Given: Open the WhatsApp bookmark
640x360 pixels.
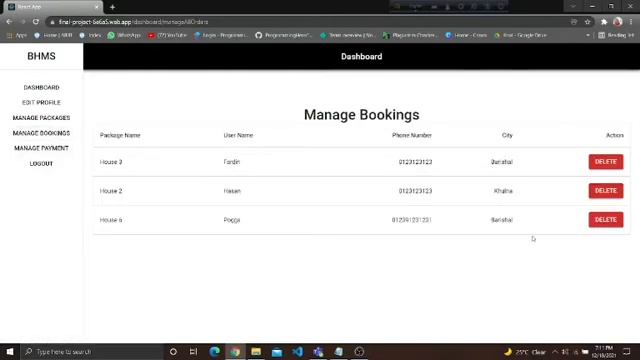Looking at the screenshot, I should click(x=124, y=36).
